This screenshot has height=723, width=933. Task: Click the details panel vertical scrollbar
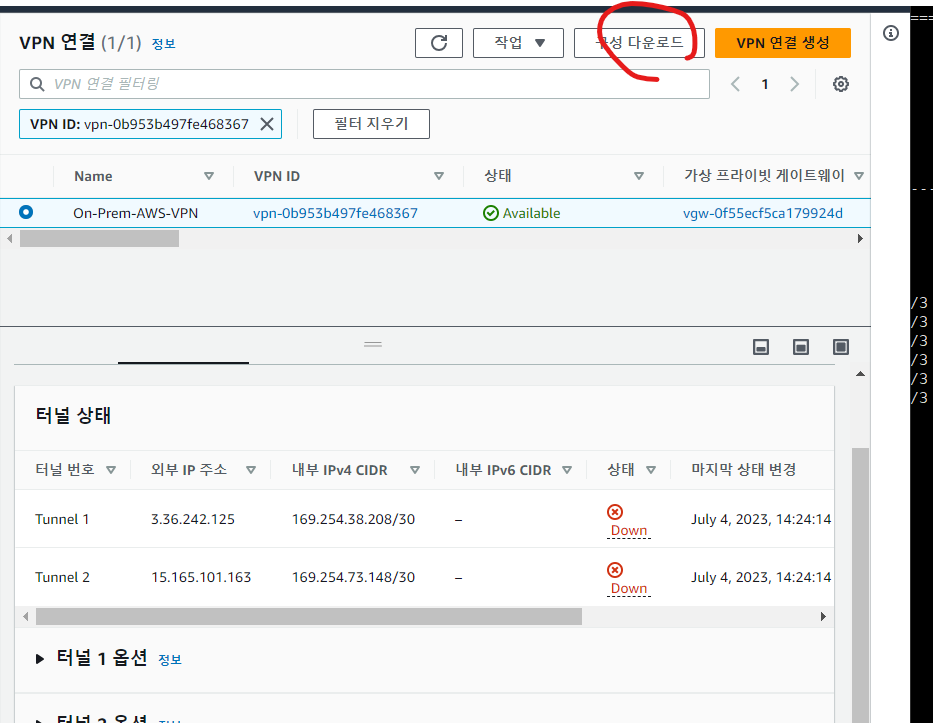pyautogui.click(x=860, y=585)
